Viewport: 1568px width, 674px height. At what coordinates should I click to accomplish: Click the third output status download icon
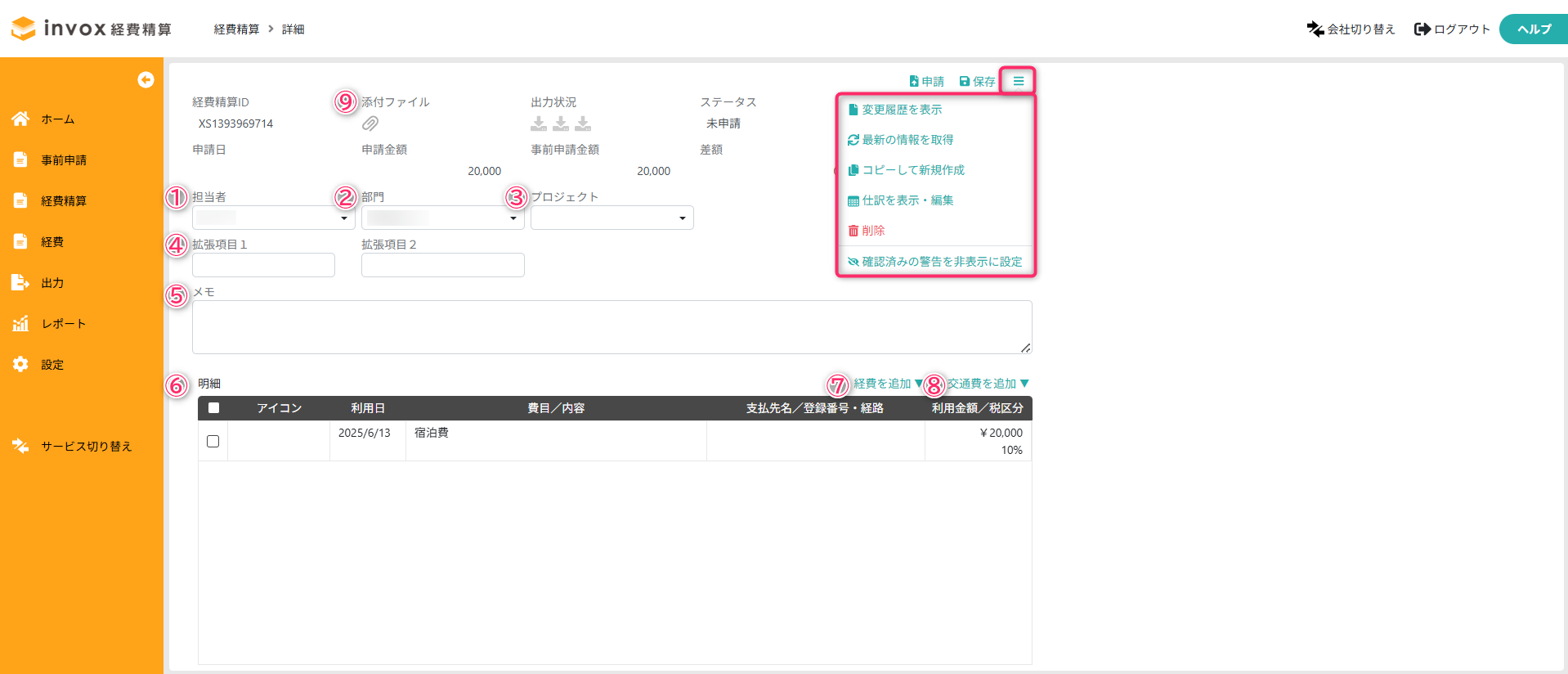point(583,124)
